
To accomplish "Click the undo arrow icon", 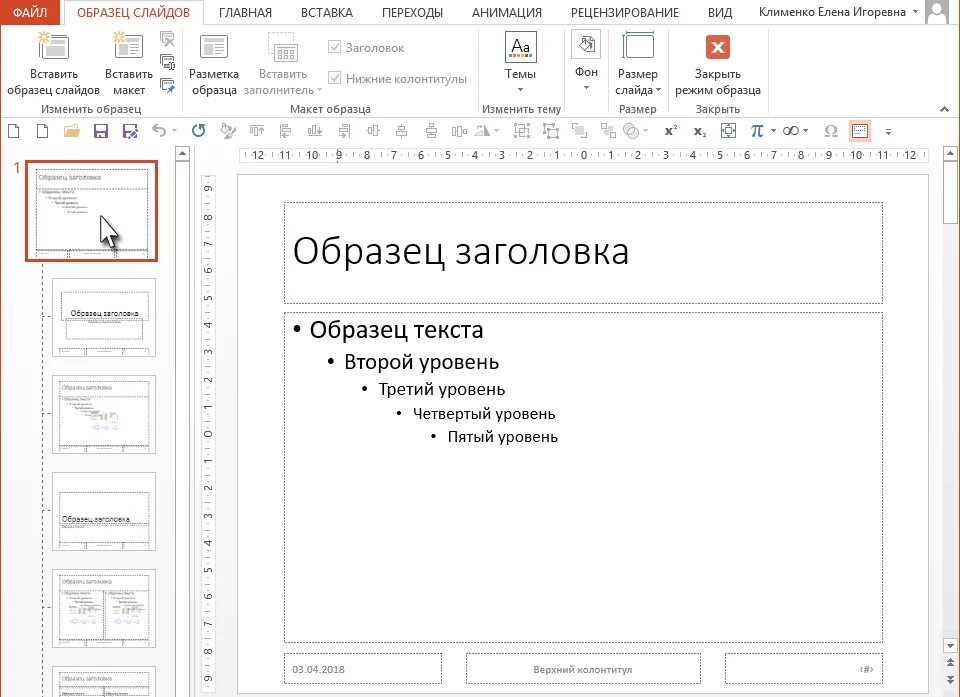I will (159, 130).
